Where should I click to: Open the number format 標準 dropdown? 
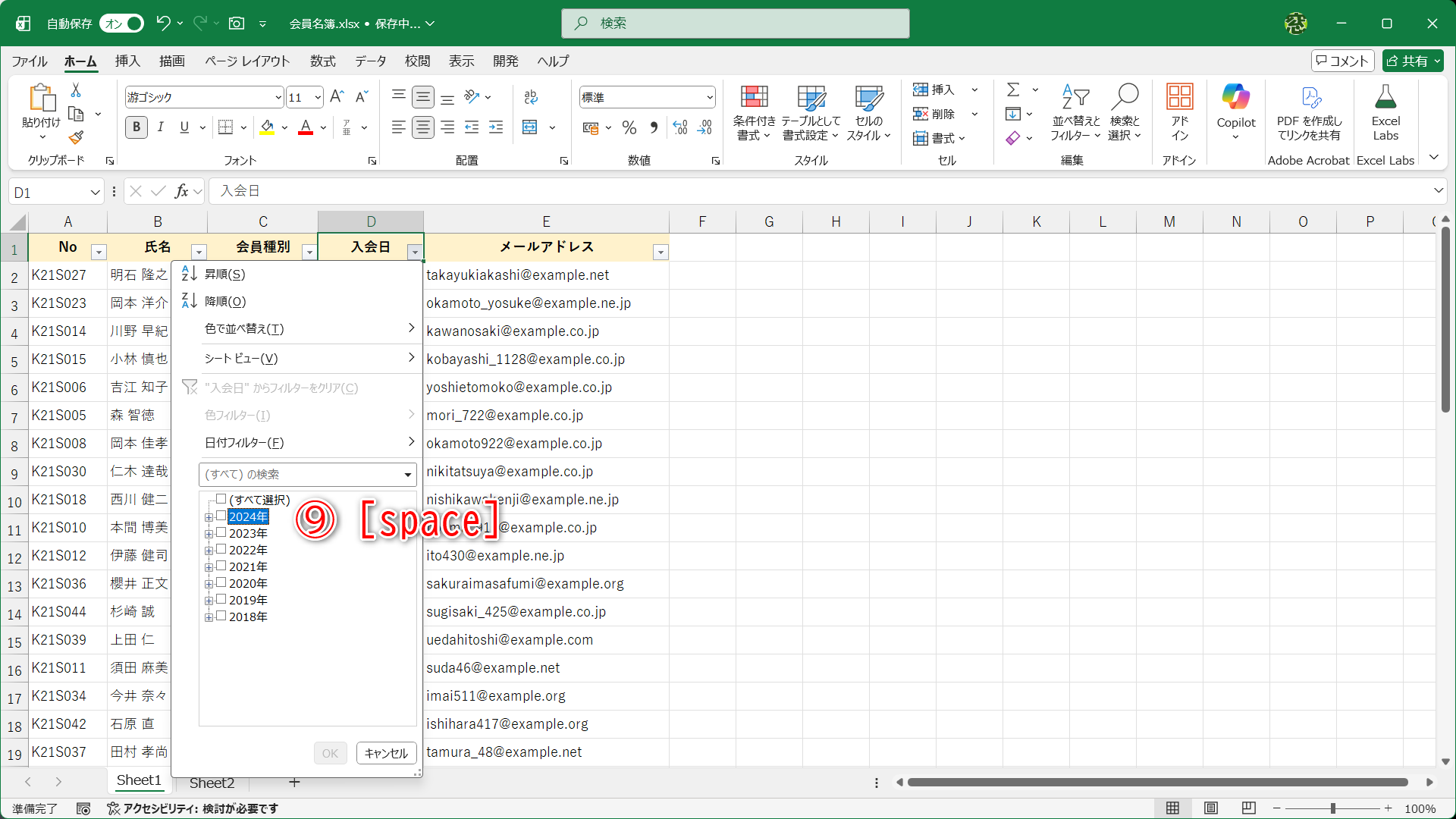709,97
